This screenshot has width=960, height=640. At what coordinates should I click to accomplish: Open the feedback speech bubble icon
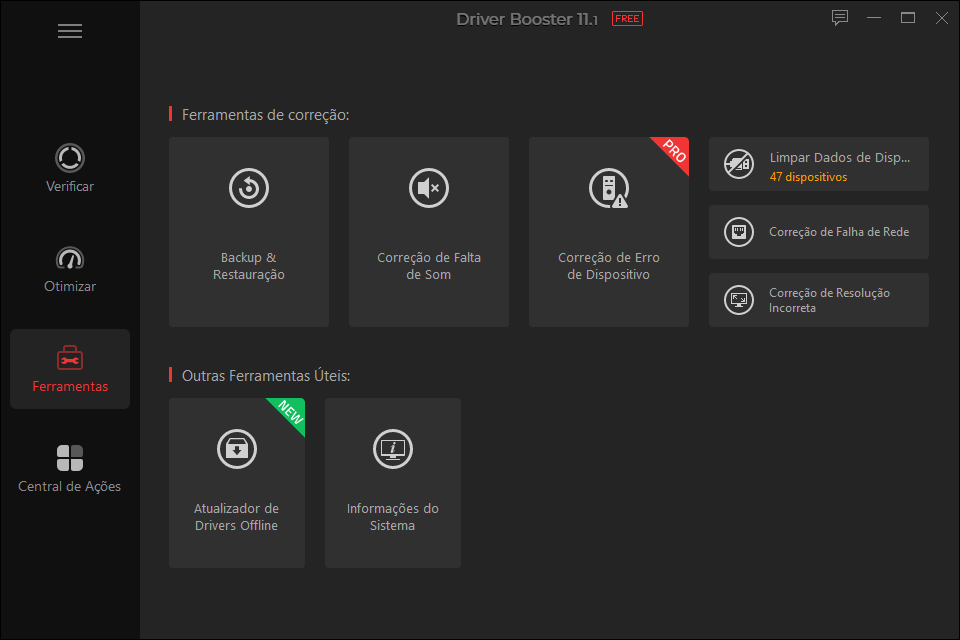pyautogui.click(x=840, y=18)
